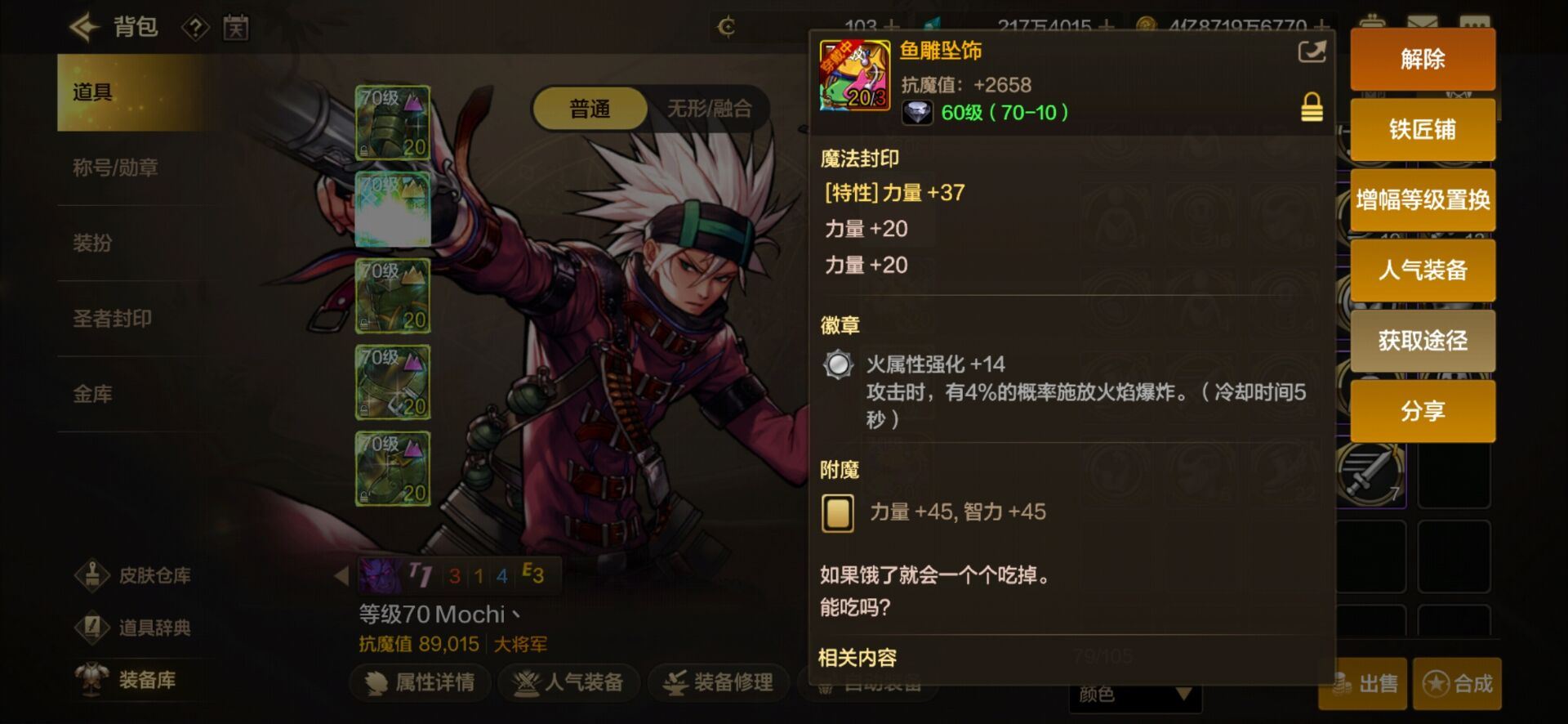This screenshot has width=1568, height=724.
Task: Click the 铁匠铺 blacksmith button
Action: 1423,129
